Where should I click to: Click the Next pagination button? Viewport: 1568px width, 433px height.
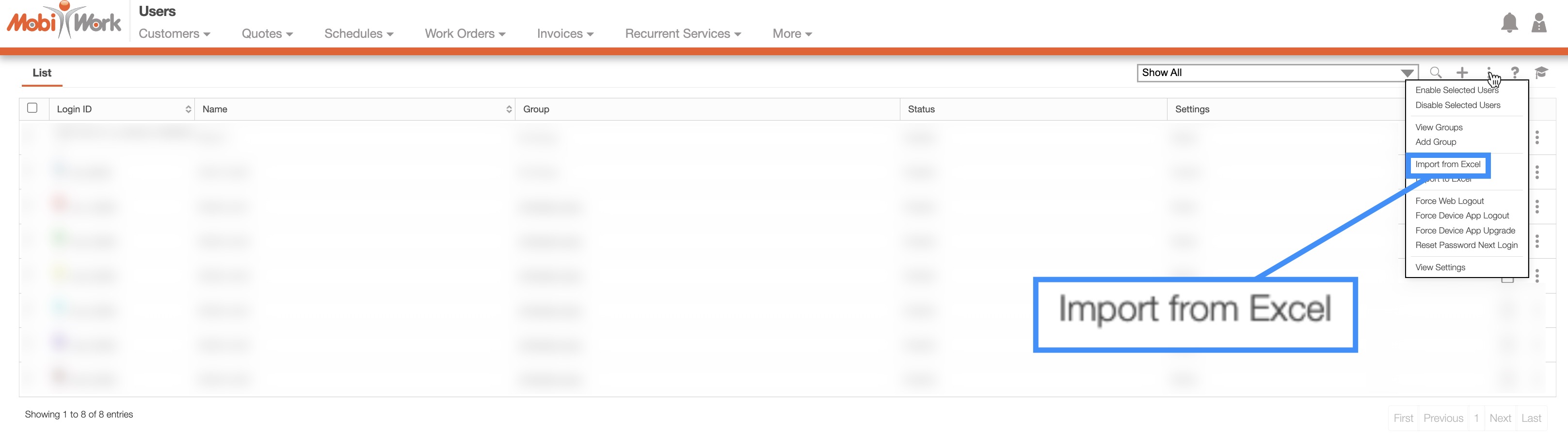pos(1500,418)
